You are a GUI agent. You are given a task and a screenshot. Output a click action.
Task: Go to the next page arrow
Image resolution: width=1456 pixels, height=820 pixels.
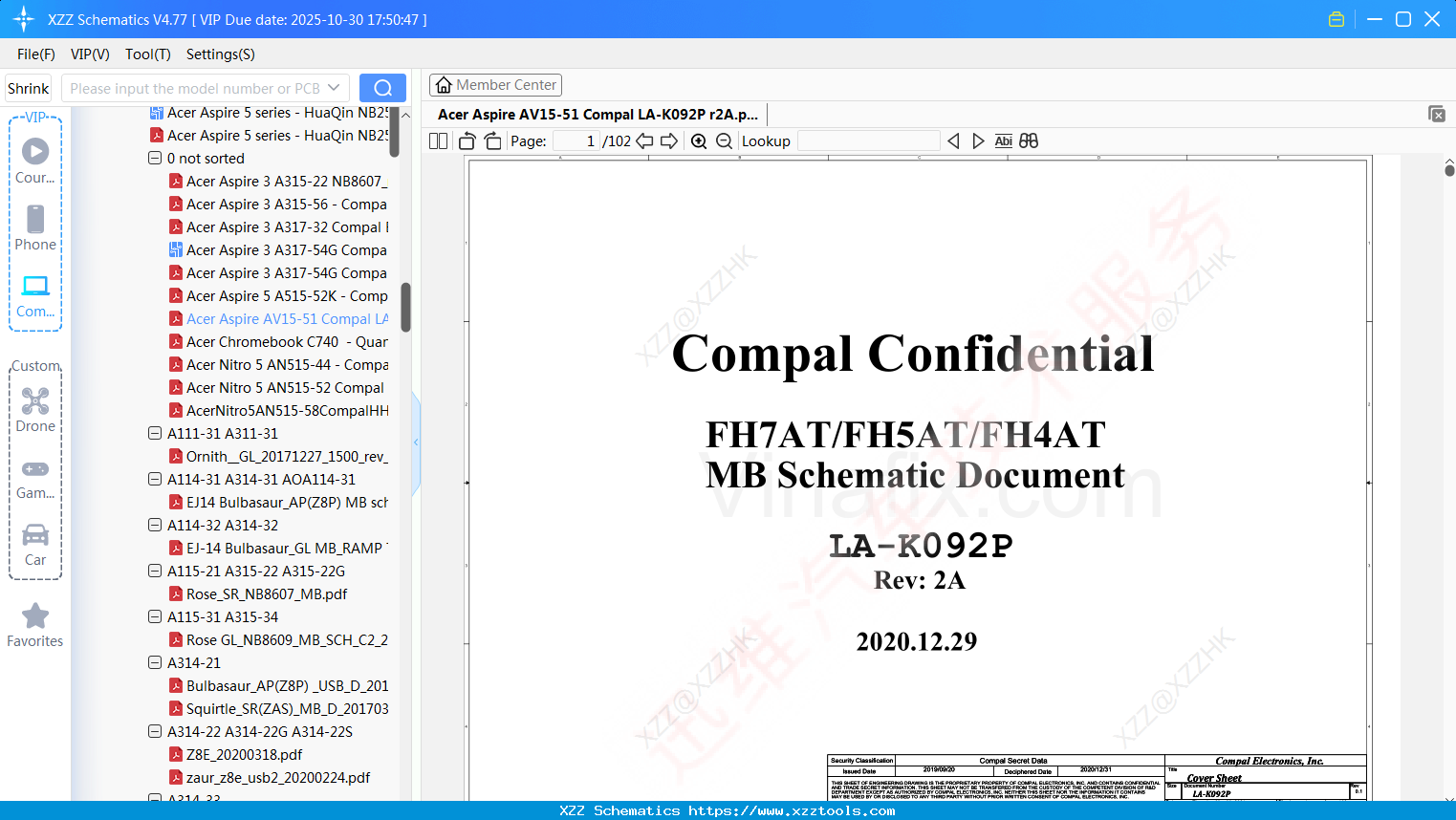click(x=669, y=141)
